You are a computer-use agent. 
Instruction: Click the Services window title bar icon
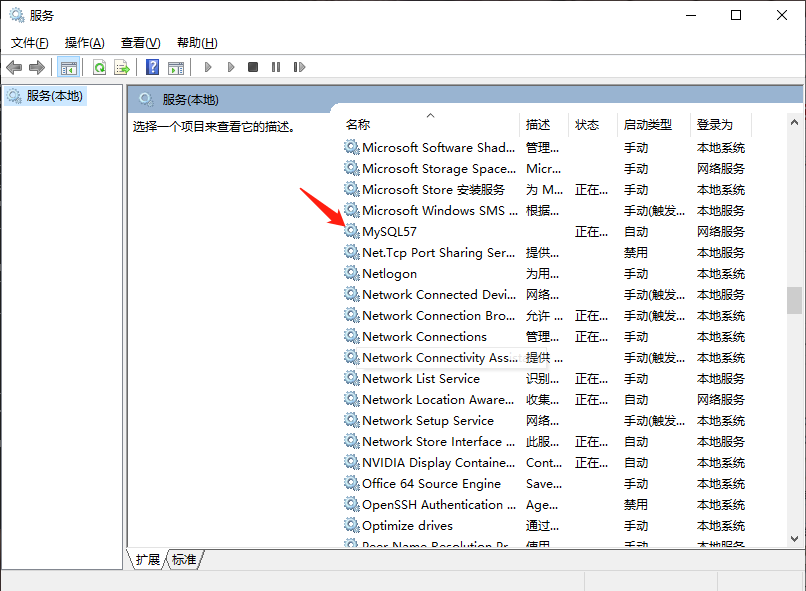[x=17, y=15]
